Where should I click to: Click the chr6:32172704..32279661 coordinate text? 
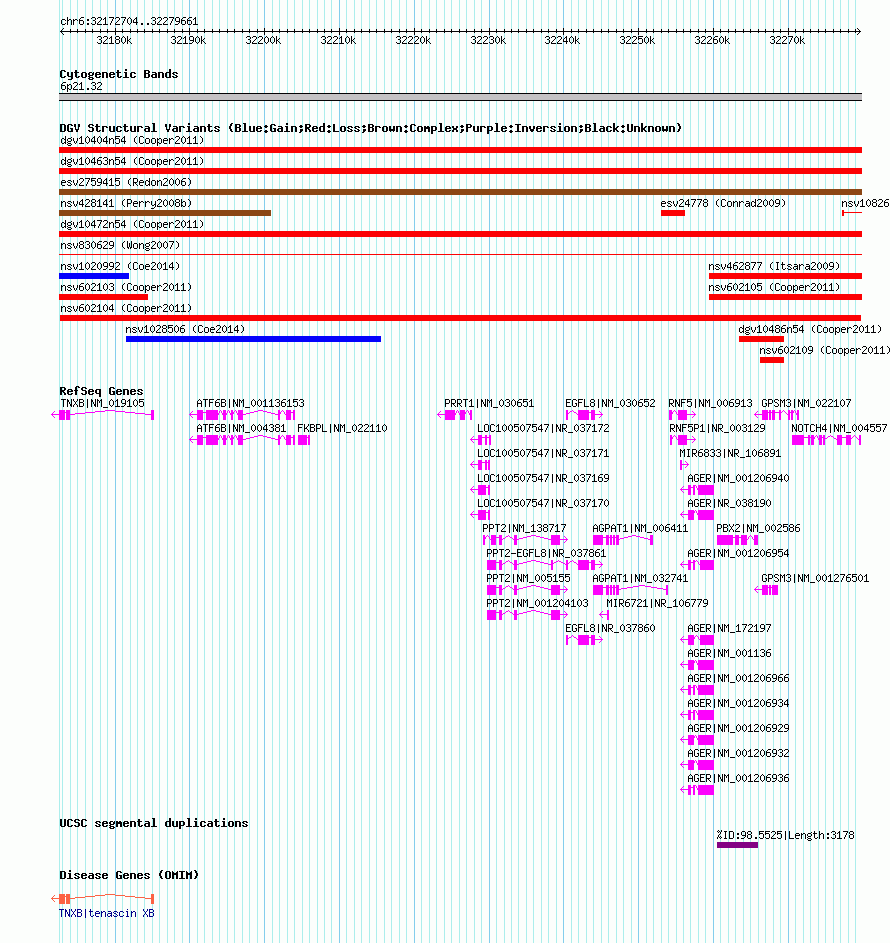129,21
